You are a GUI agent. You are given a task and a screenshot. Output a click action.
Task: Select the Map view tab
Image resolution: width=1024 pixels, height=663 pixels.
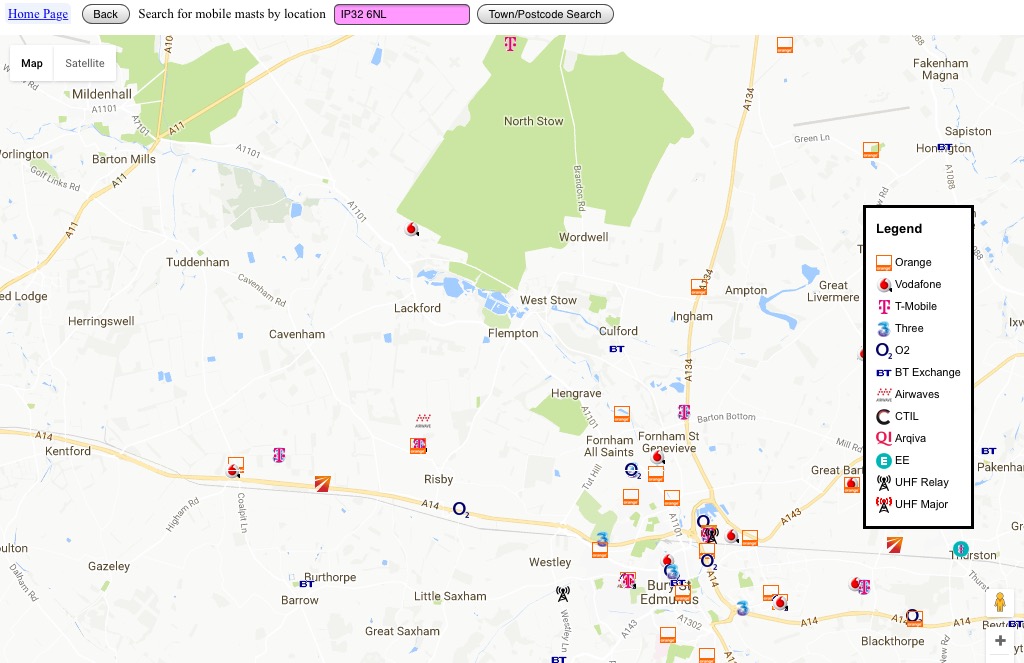32,63
